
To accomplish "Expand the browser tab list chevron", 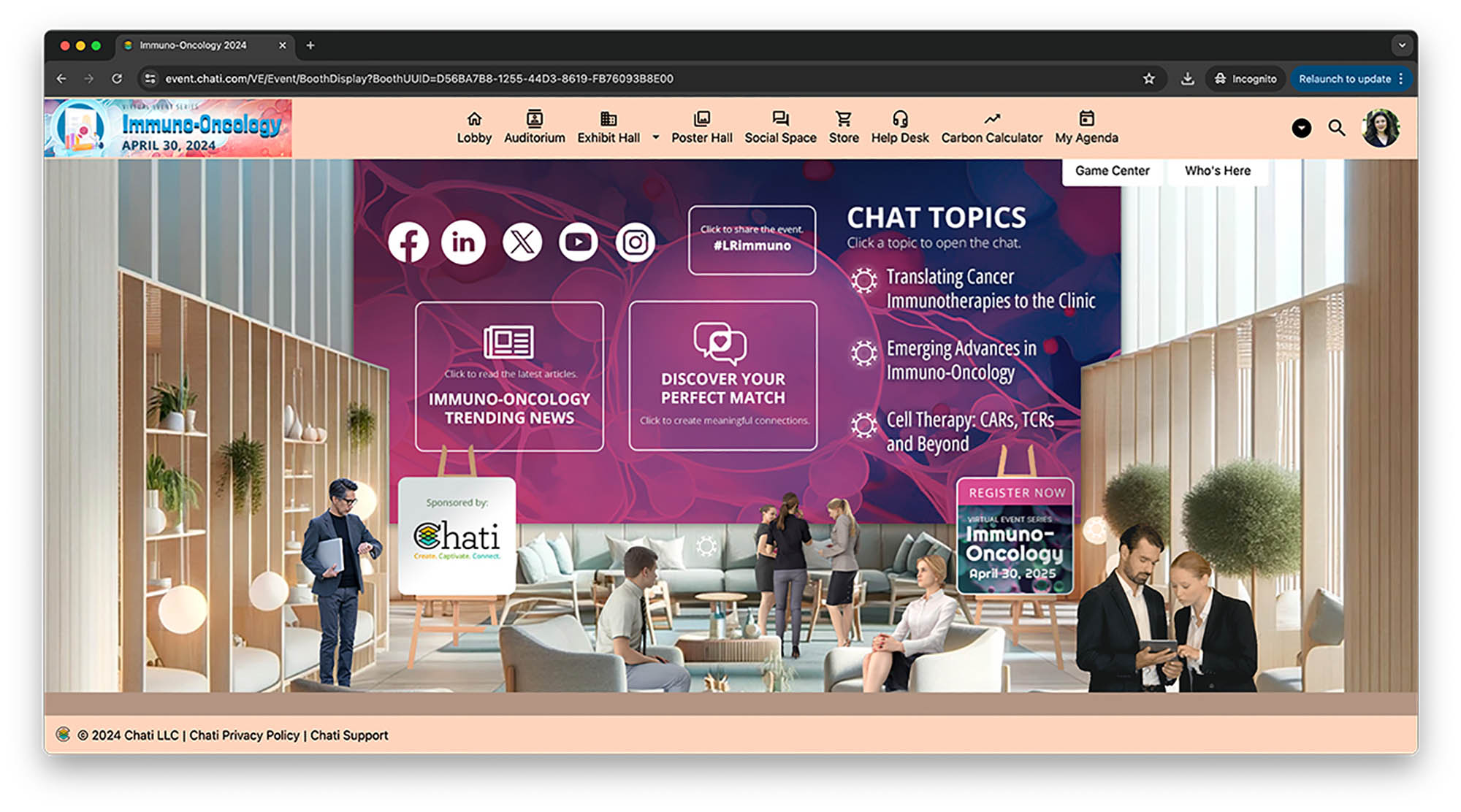I will click(1401, 45).
